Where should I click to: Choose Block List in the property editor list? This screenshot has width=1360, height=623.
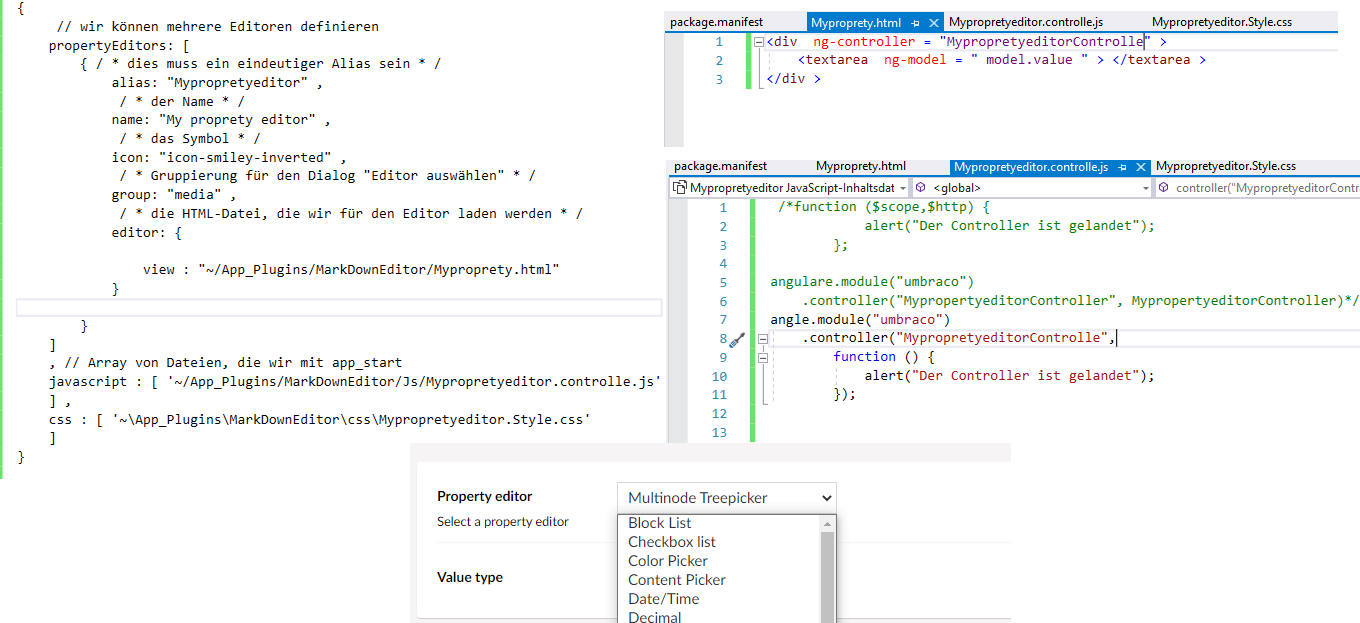click(719, 523)
